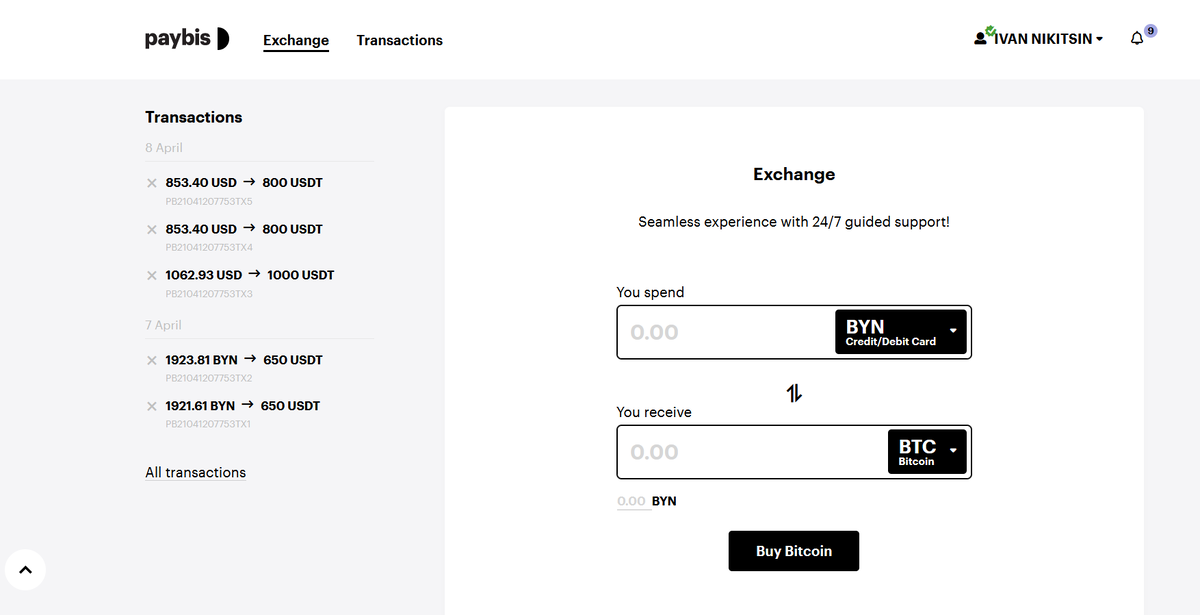
Task: Swap spend and receive currencies
Action: 794,393
